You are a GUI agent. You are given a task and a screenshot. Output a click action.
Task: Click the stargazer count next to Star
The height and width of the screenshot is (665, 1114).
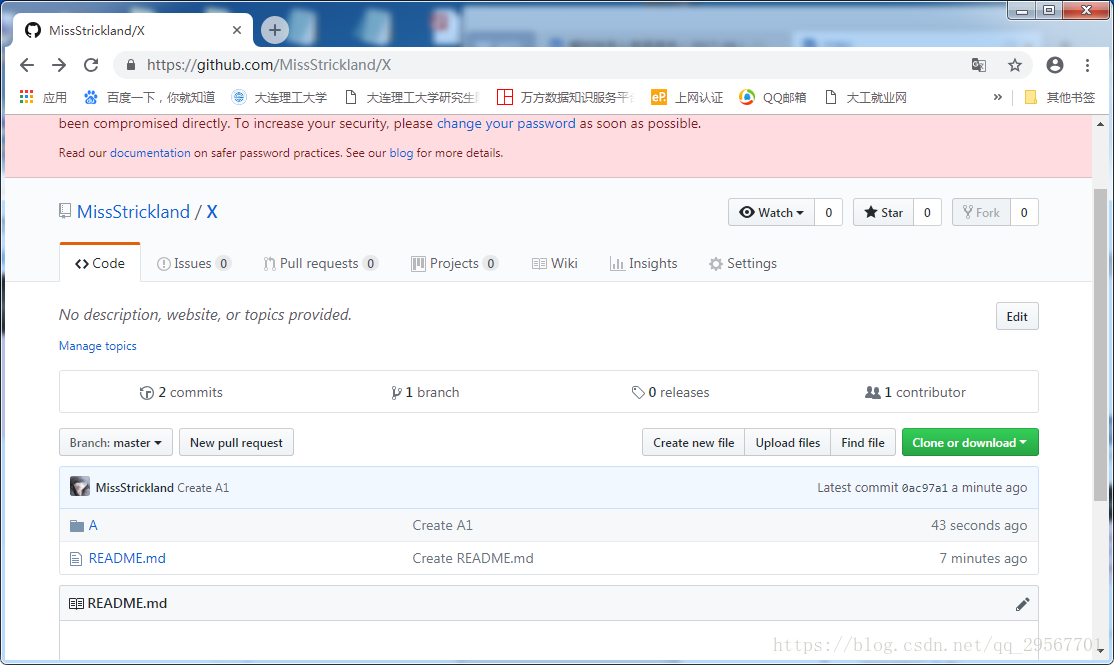point(927,212)
